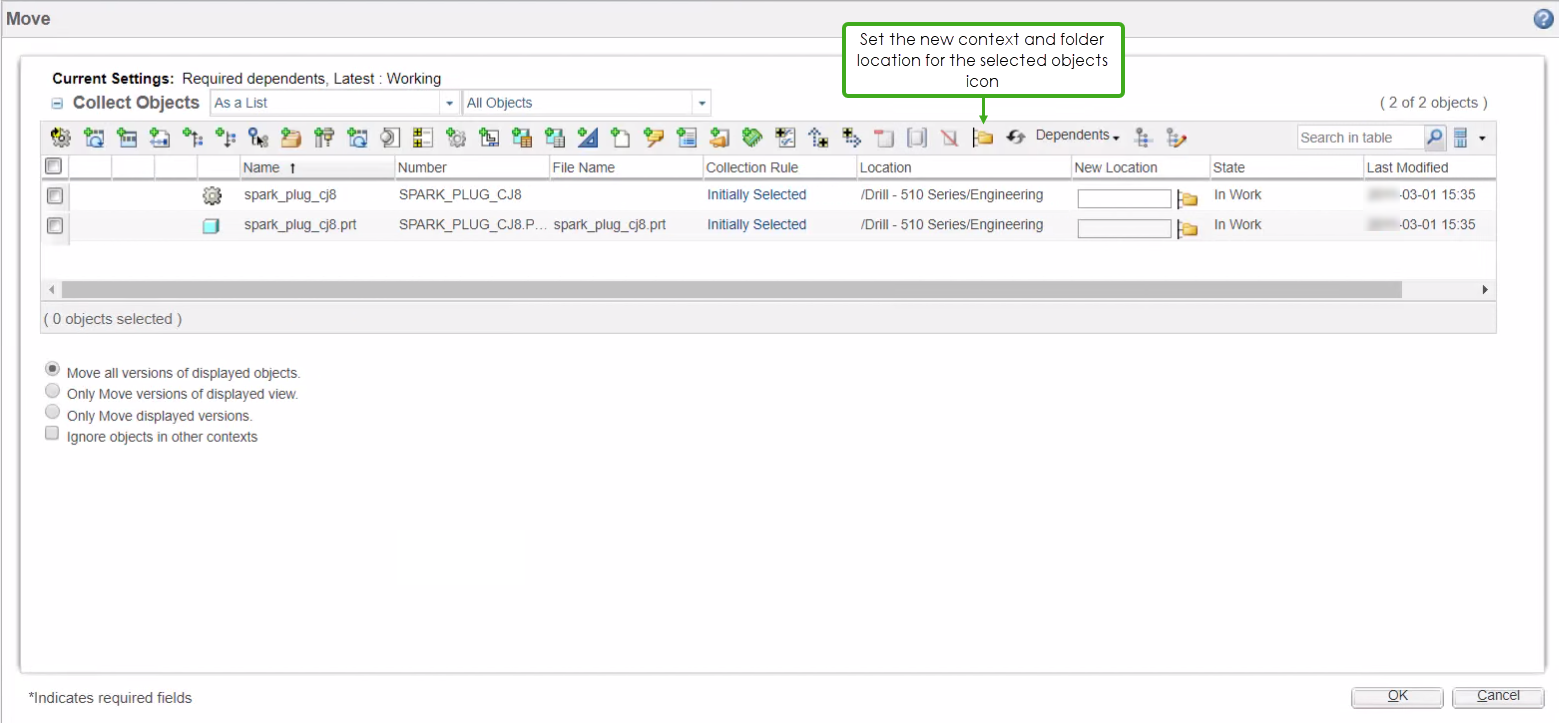Browse folders for spark_plug_cj8 new location
Screen dimensions: 1559x723
(x=1188, y=198)
